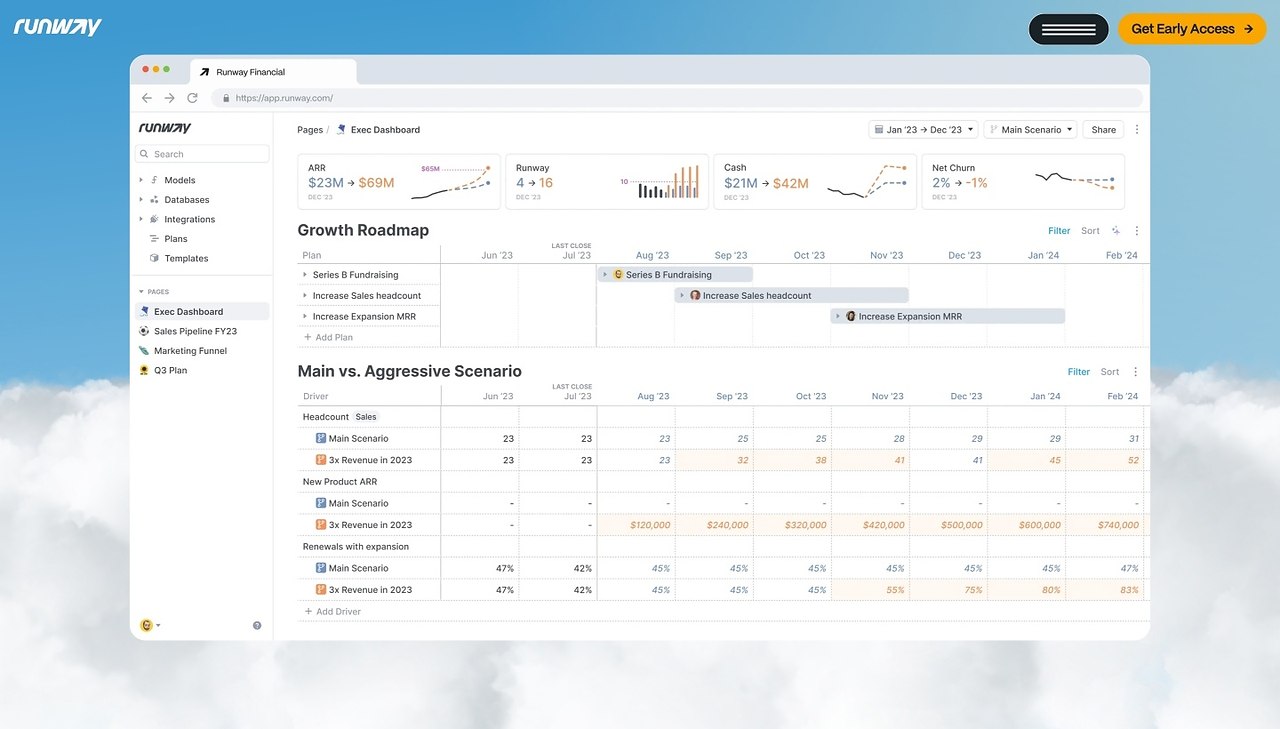Open the Net Churn metric card
Viewport: 1280px width, 729px height.
pyautogui.click(x=1023, y=182)
